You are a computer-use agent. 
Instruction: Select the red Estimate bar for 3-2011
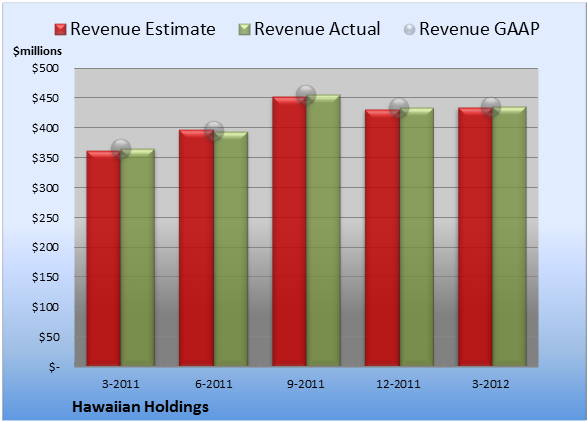tap(104, 258)
